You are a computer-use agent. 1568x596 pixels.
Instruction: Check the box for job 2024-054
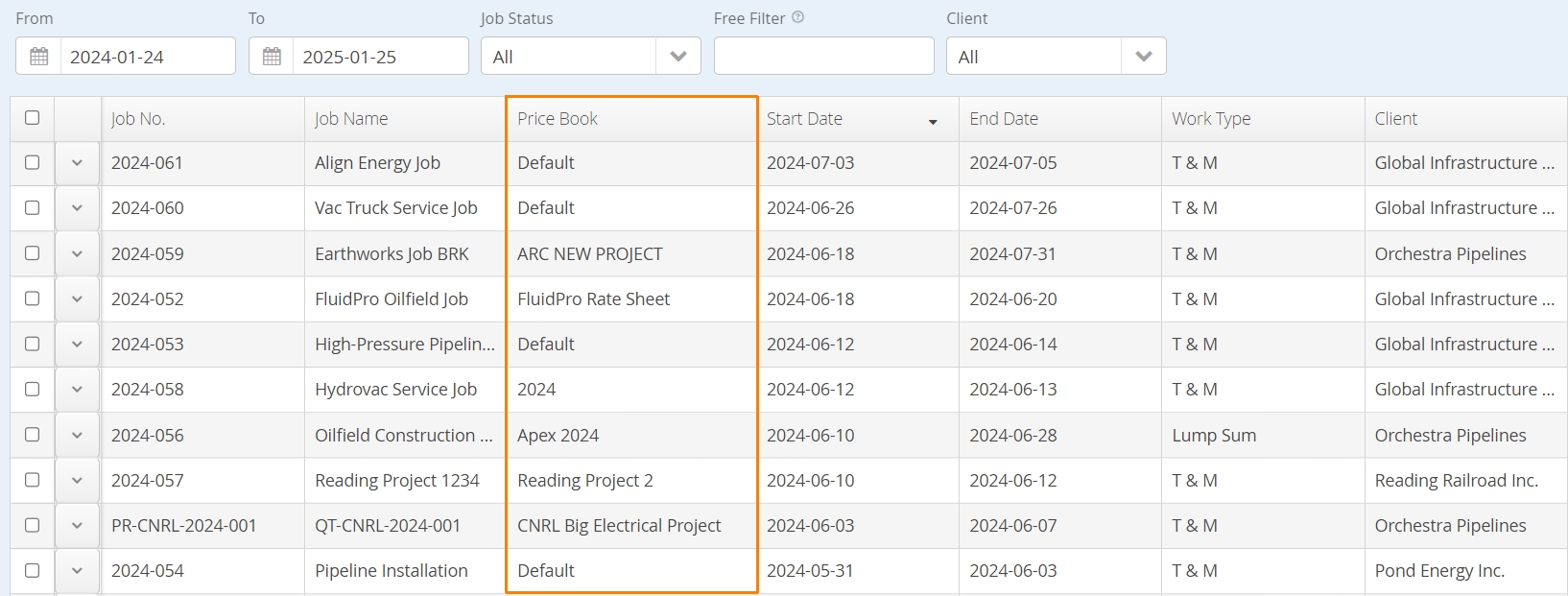coord(33,570)
